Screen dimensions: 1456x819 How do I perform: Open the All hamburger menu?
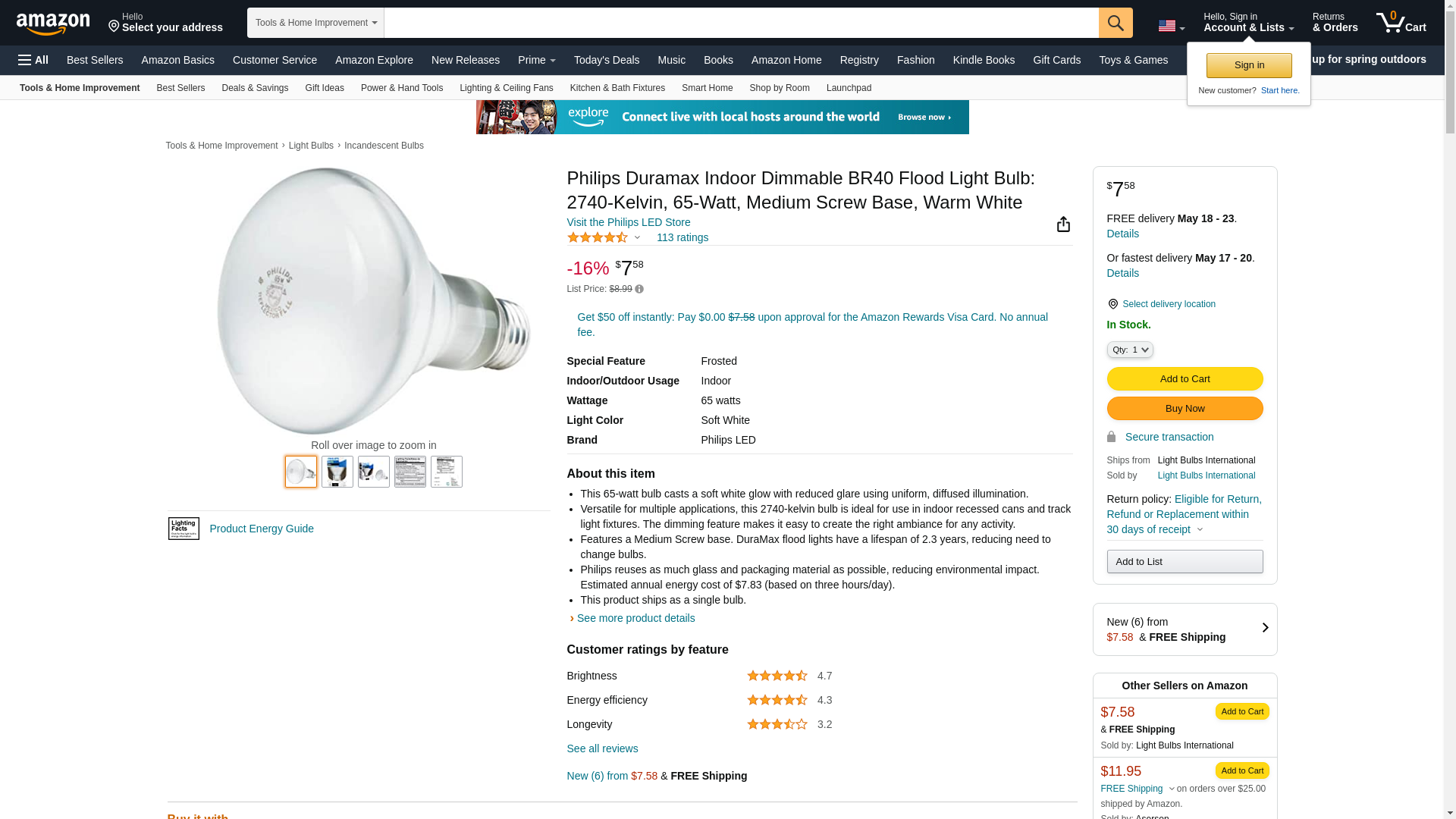(33, 60)
